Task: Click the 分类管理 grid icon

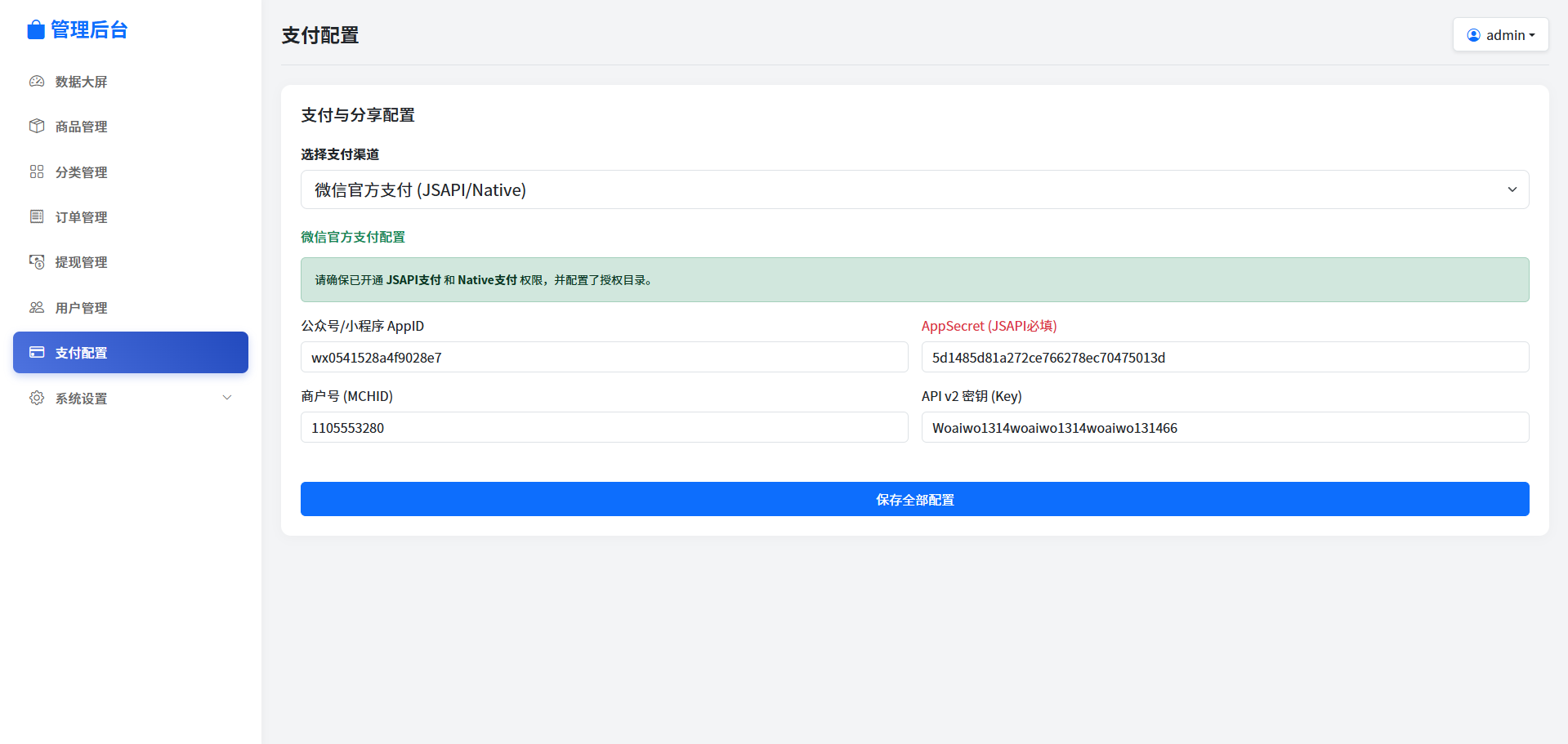Action: point(37,172)
